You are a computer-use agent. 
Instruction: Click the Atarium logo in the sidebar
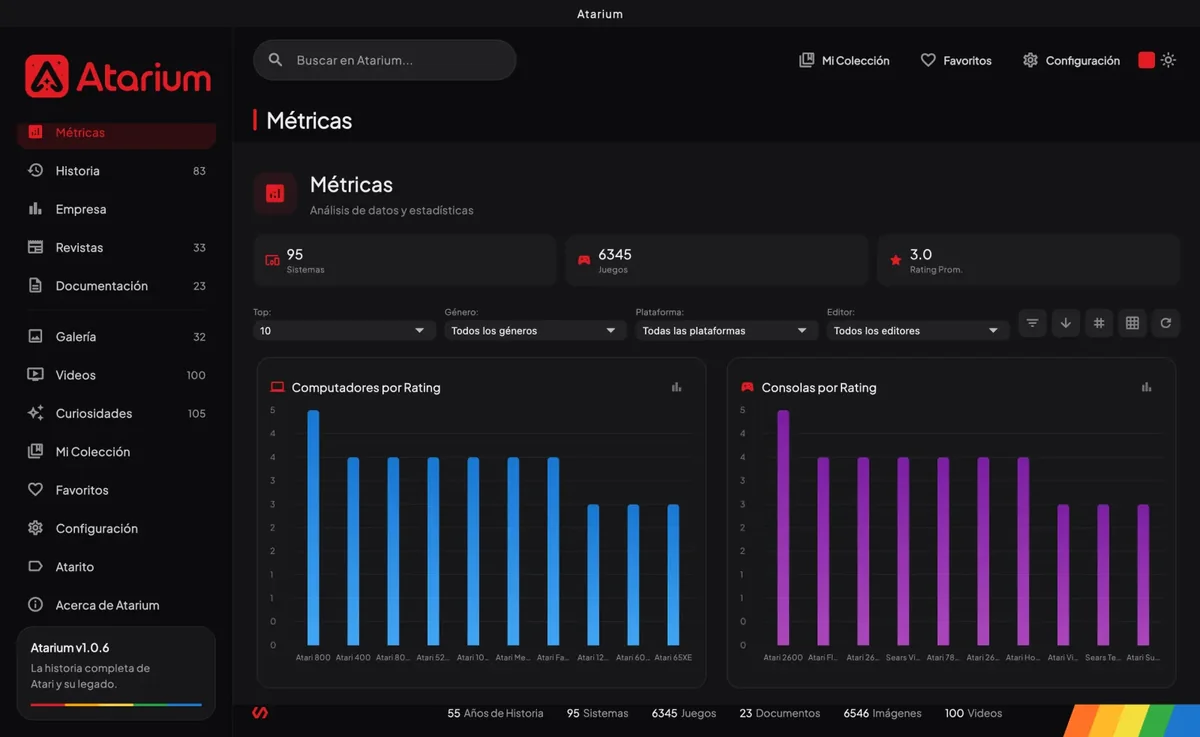tap(118, 76)
